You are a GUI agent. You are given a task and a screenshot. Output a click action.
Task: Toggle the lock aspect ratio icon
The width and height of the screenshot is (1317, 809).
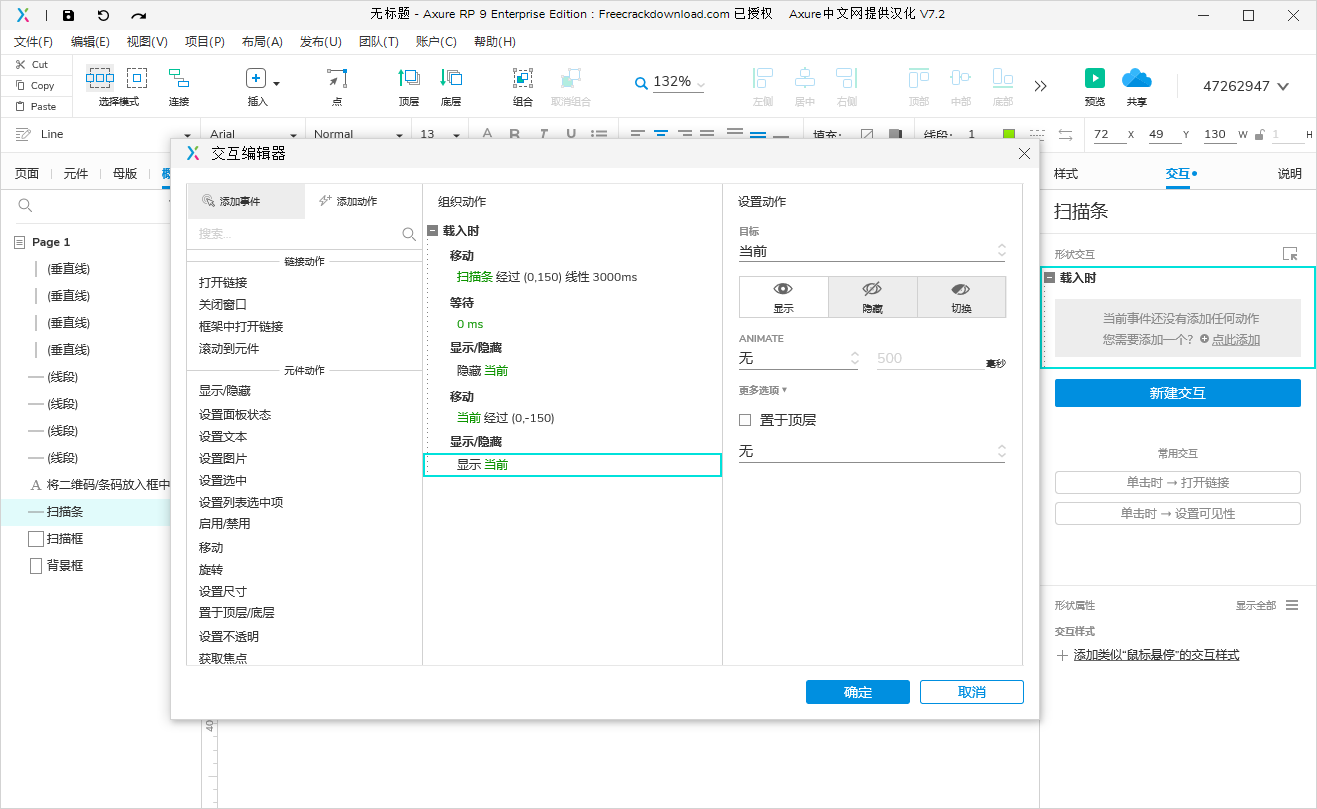tap(1261, 134)
